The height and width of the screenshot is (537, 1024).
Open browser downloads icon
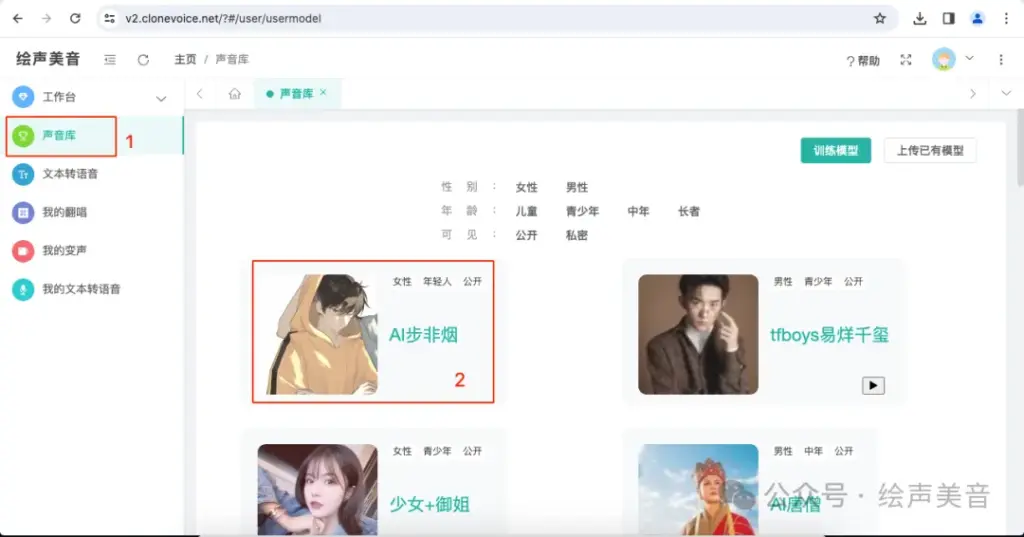pos(920,18)
